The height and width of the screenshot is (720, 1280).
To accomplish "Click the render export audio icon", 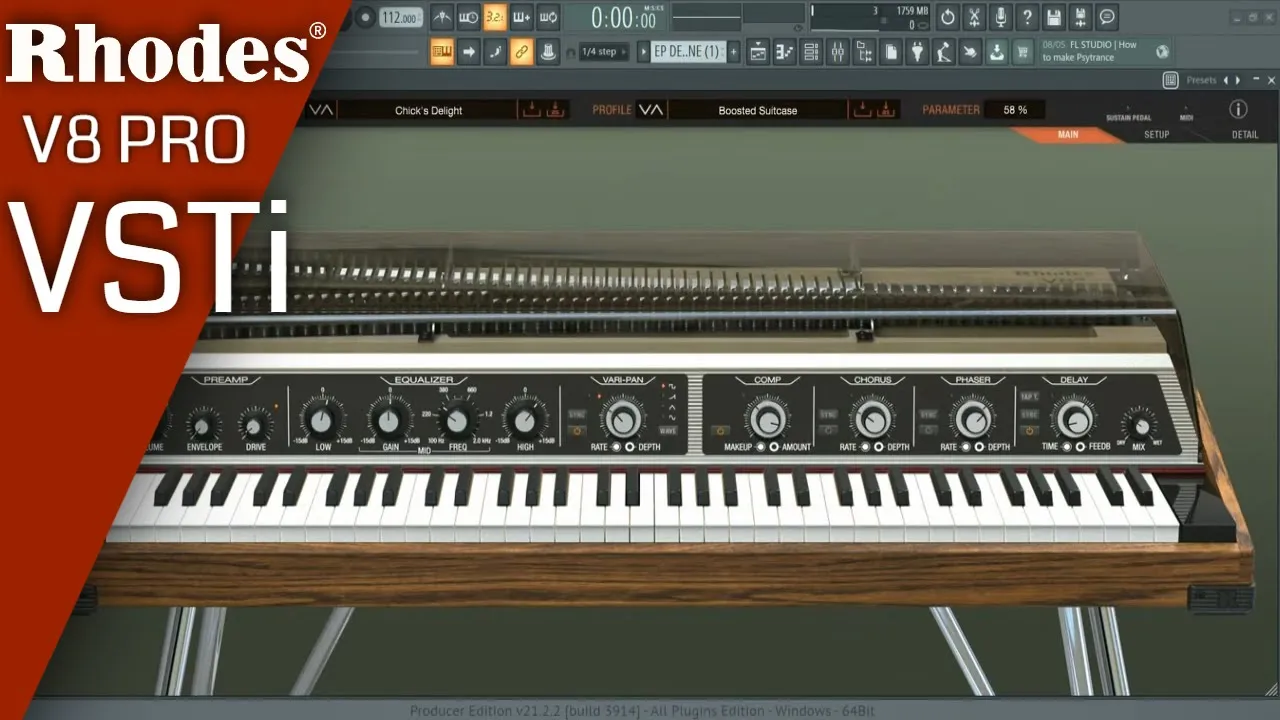I will pyautogui.click(x=1080, y=17).
